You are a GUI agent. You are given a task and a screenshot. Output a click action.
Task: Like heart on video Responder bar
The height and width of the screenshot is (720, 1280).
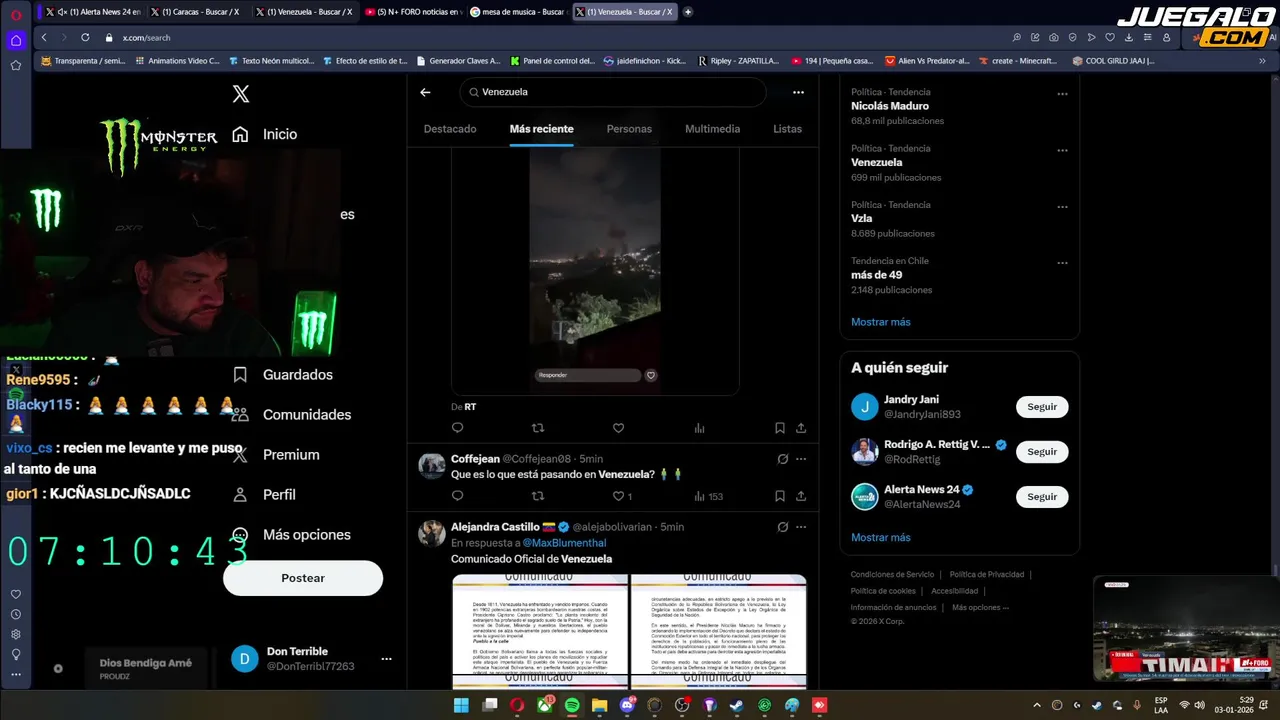pos(651,375)
